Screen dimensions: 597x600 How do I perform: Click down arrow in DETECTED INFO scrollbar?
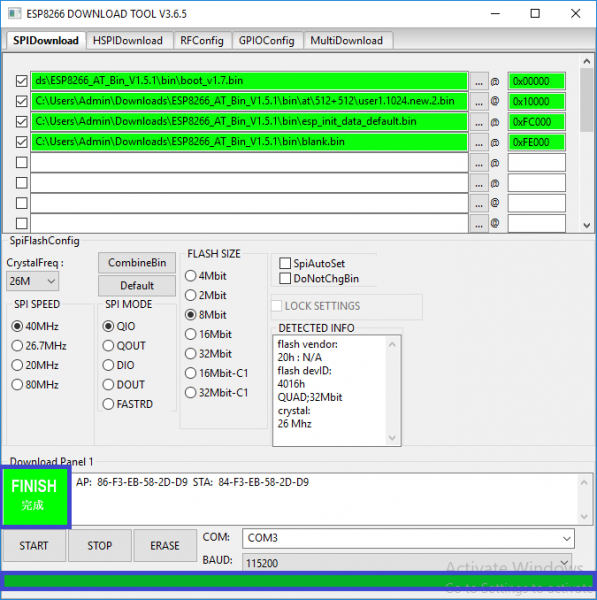pos(392,438)
